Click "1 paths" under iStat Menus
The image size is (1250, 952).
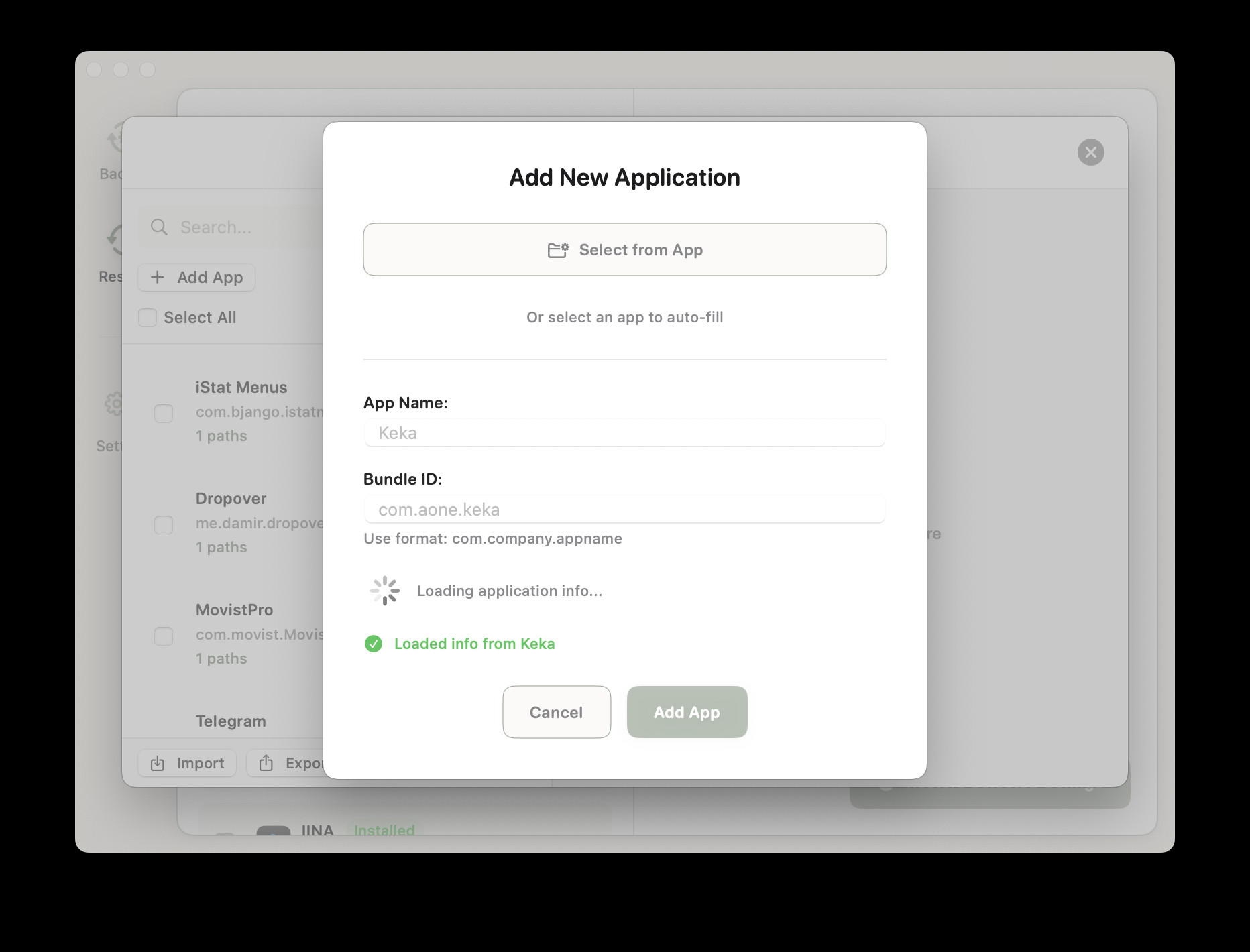pos(221,436)
